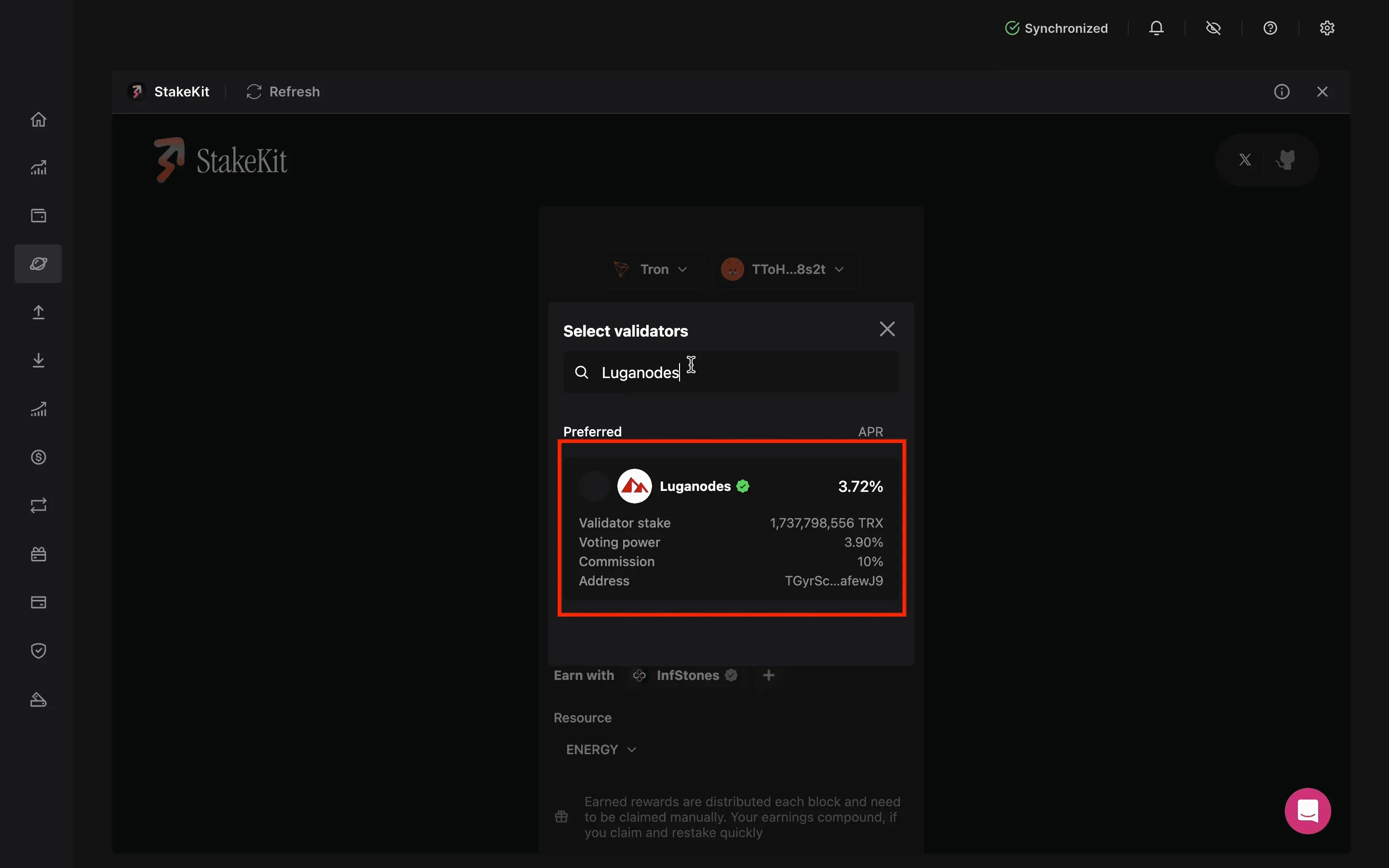
Task: Click the green verified badge beside Luganodes
Action: pyautogui.click(x=743, y=486)
